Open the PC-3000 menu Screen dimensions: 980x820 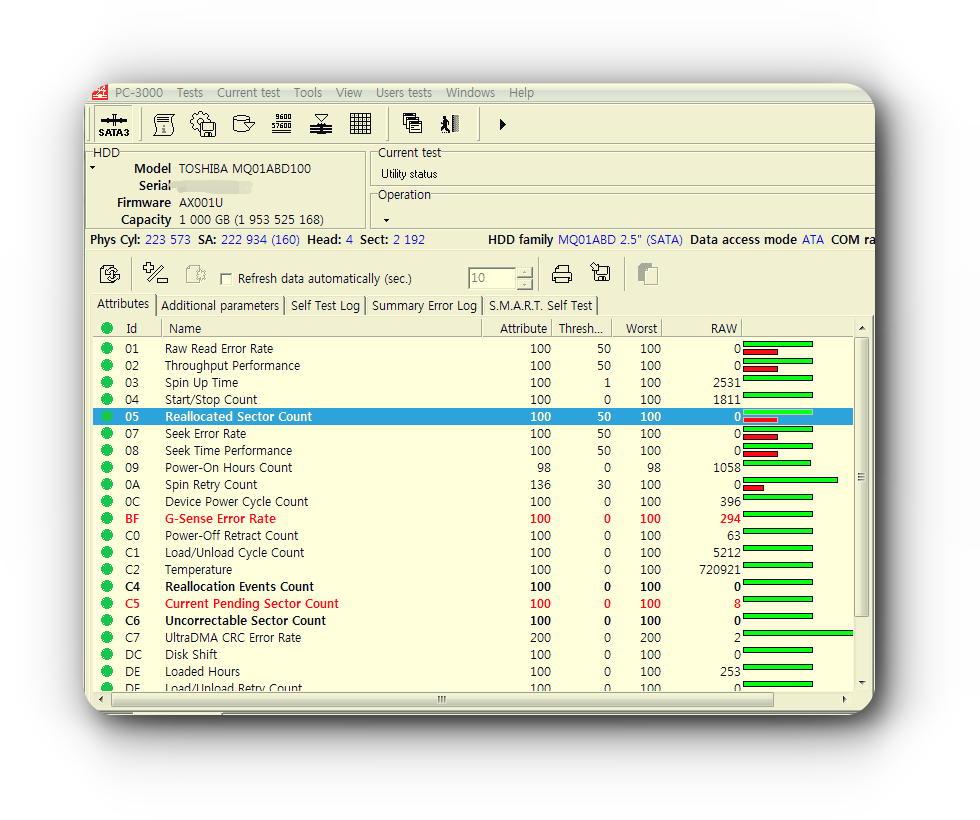click(x=139, y=92)
